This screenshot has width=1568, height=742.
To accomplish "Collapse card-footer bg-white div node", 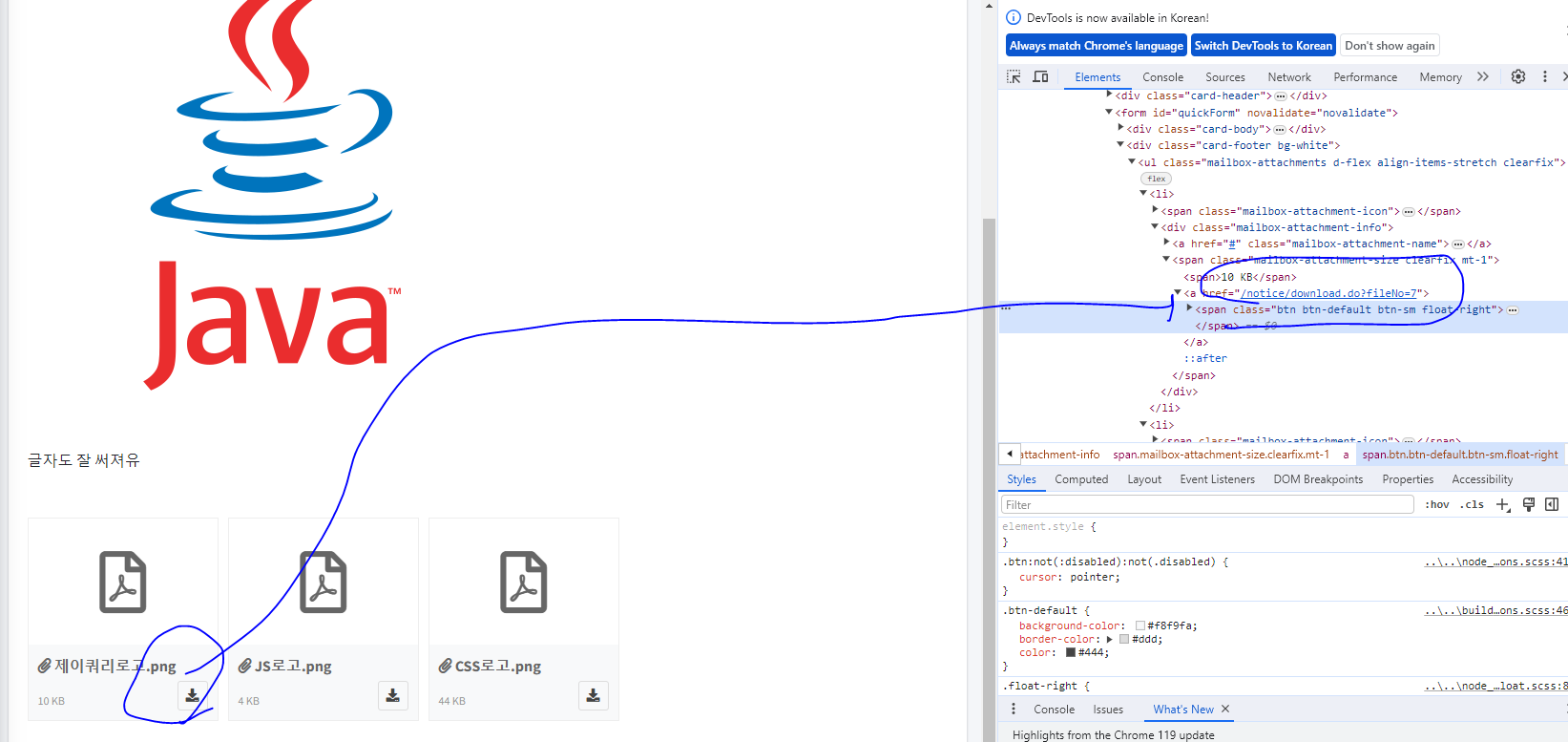I will 1120,145.
